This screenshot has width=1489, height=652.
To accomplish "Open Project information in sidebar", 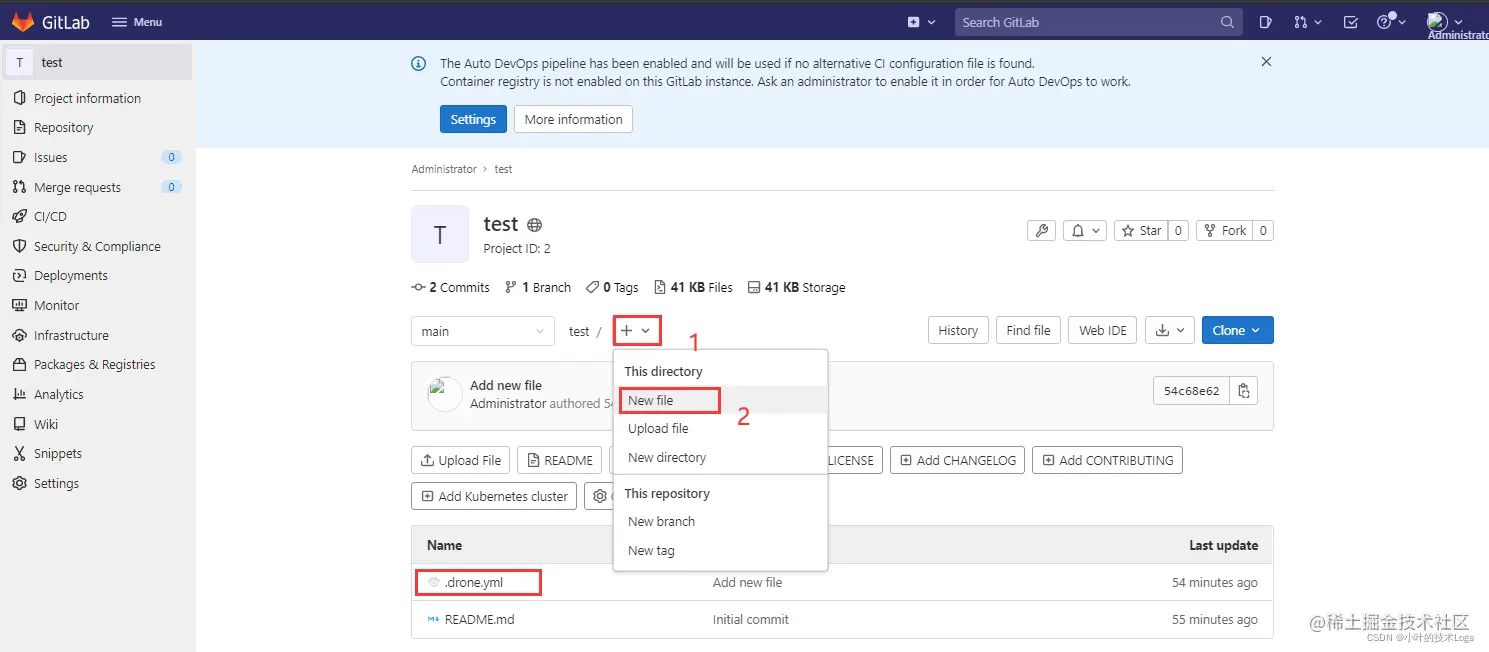I will [x=87, y=98].
